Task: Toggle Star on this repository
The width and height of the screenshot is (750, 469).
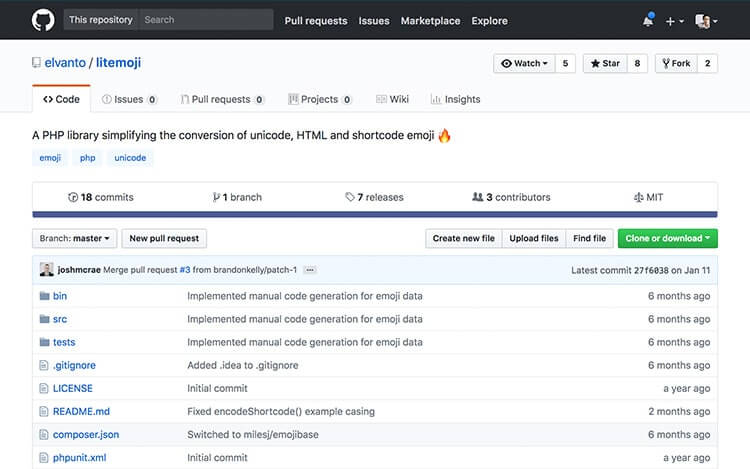Action: (606, 63)
